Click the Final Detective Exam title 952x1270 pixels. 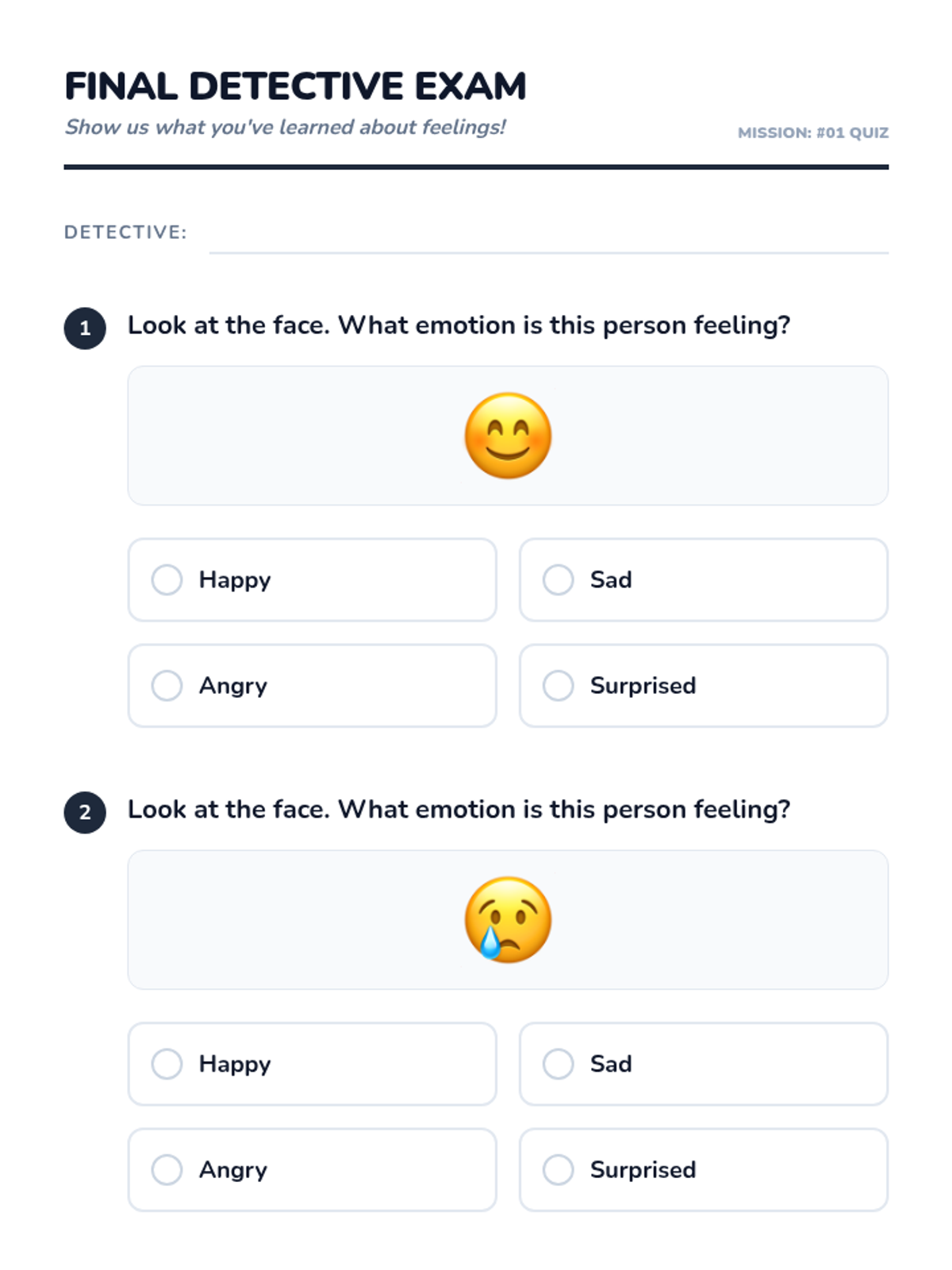click(x=295, y=86)
